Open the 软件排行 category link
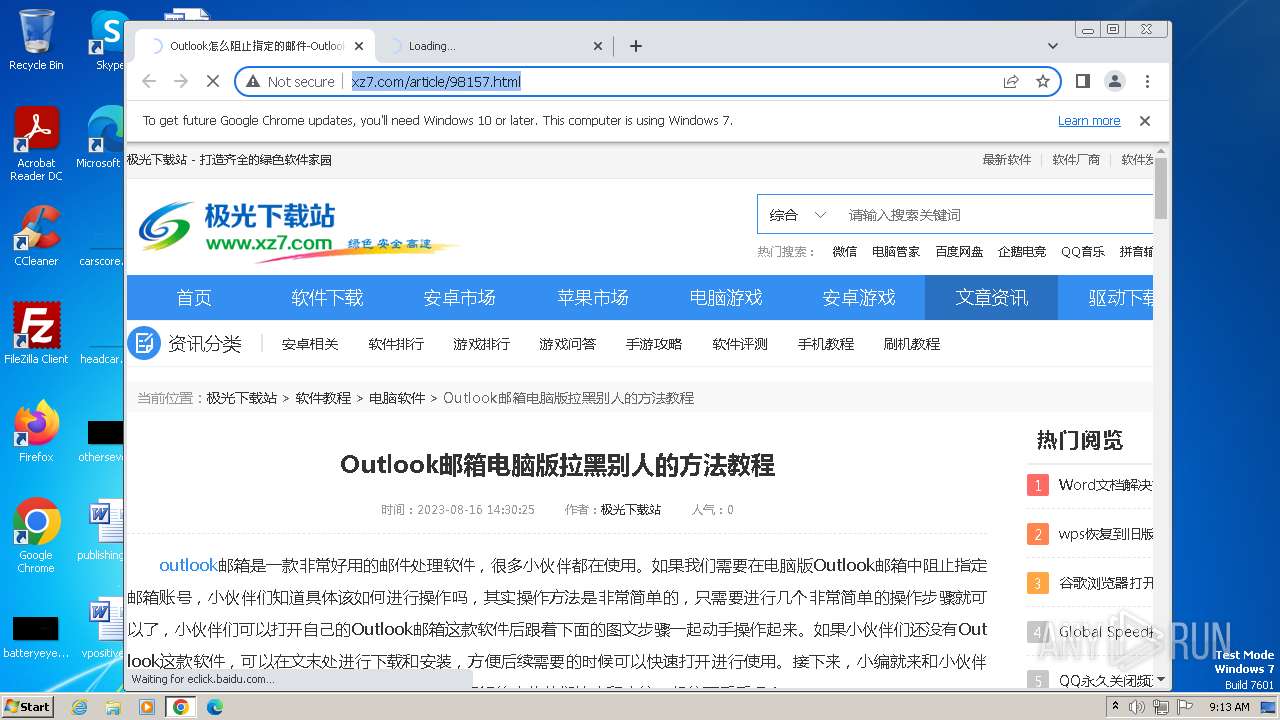 (396, 344)
